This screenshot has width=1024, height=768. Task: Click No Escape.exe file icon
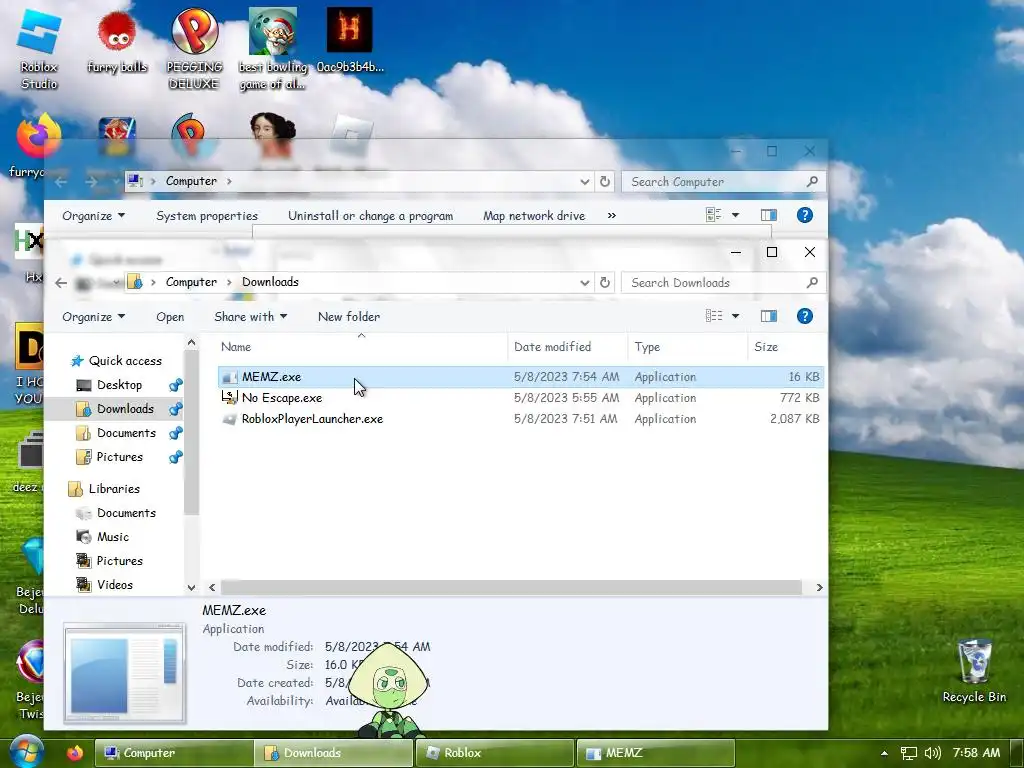(x=229, y=398)
